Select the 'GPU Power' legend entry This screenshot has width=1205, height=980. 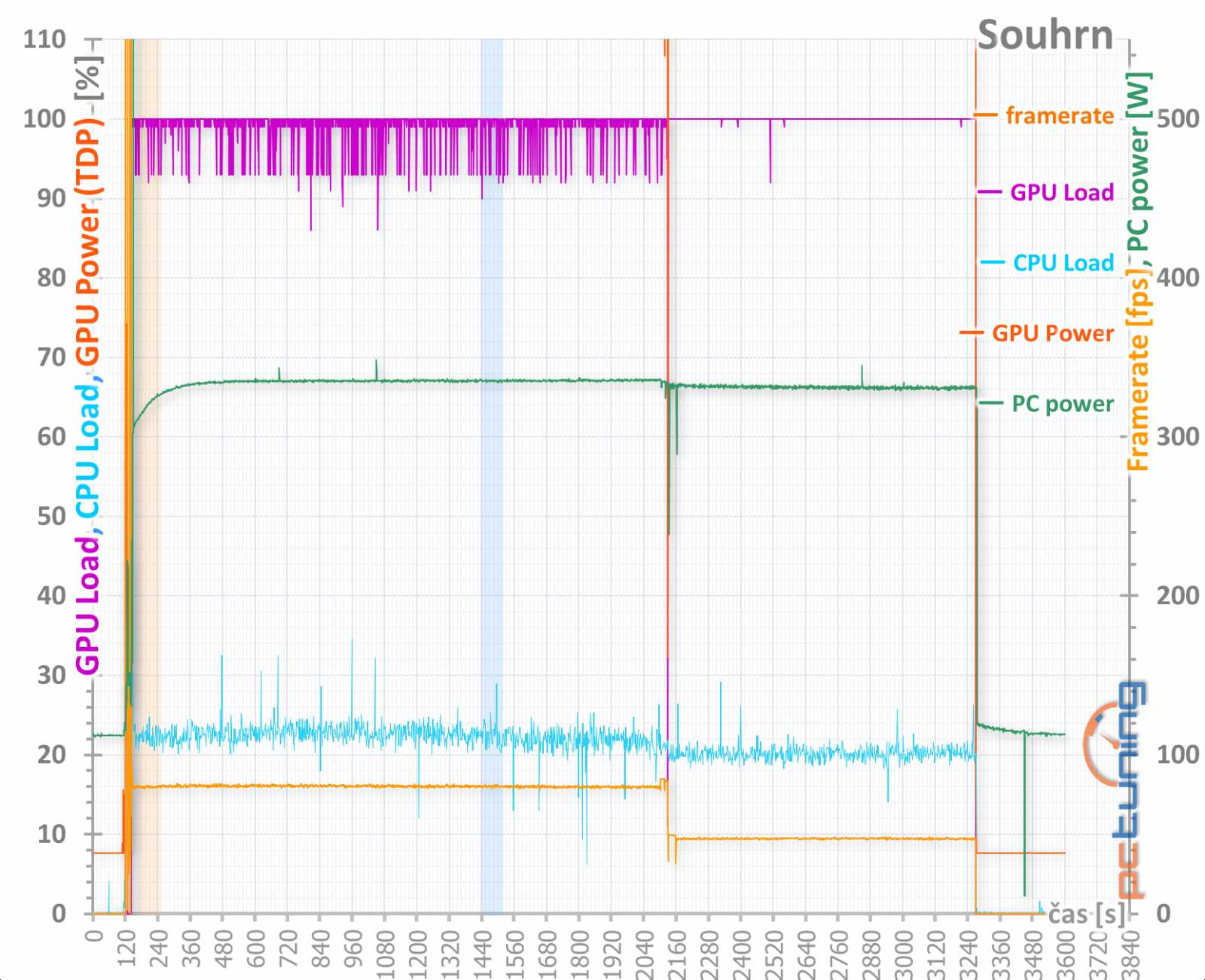point(1052,333)
